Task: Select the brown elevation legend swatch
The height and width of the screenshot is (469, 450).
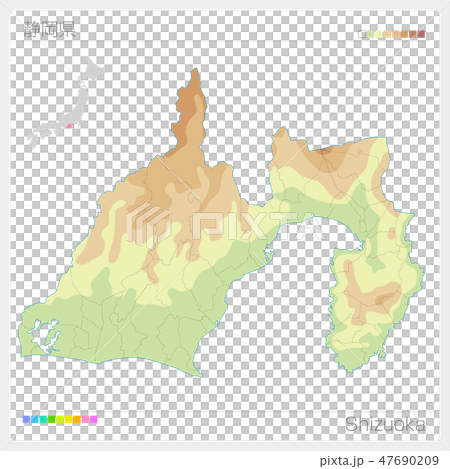Action: [x=413, y=34]
